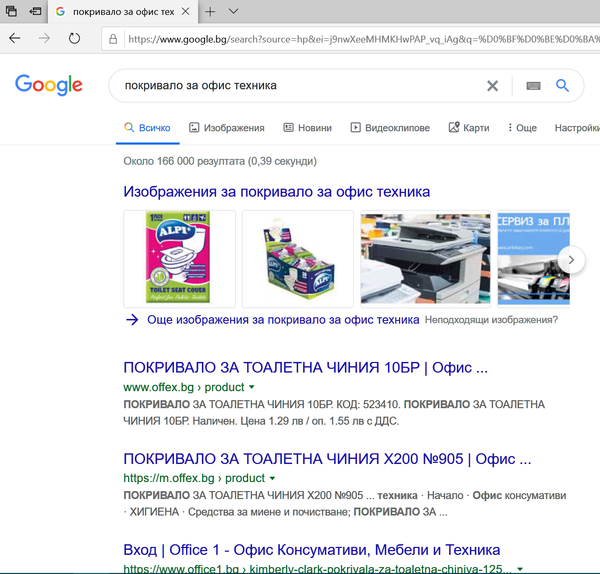Click the set tabs aside icon

[x=35, y=11]
